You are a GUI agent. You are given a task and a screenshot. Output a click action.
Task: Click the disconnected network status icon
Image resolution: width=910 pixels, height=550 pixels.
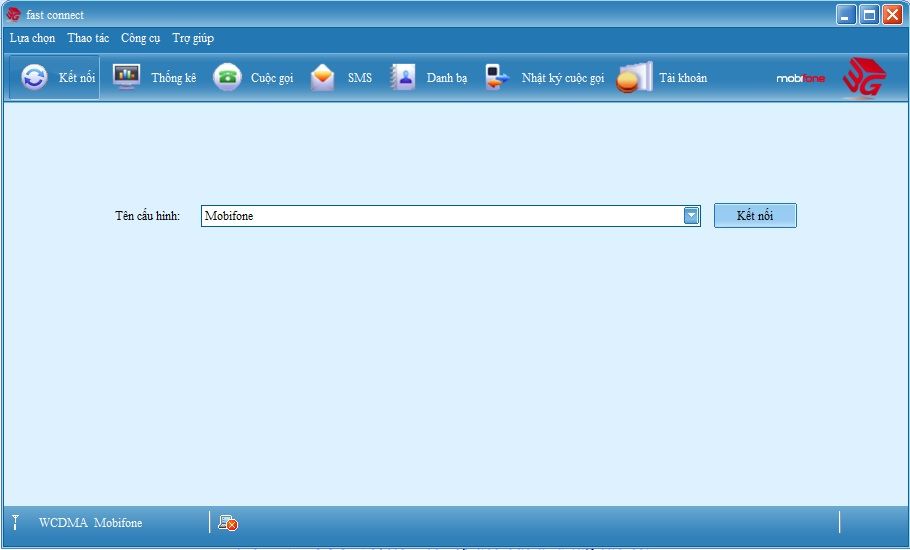227,523
